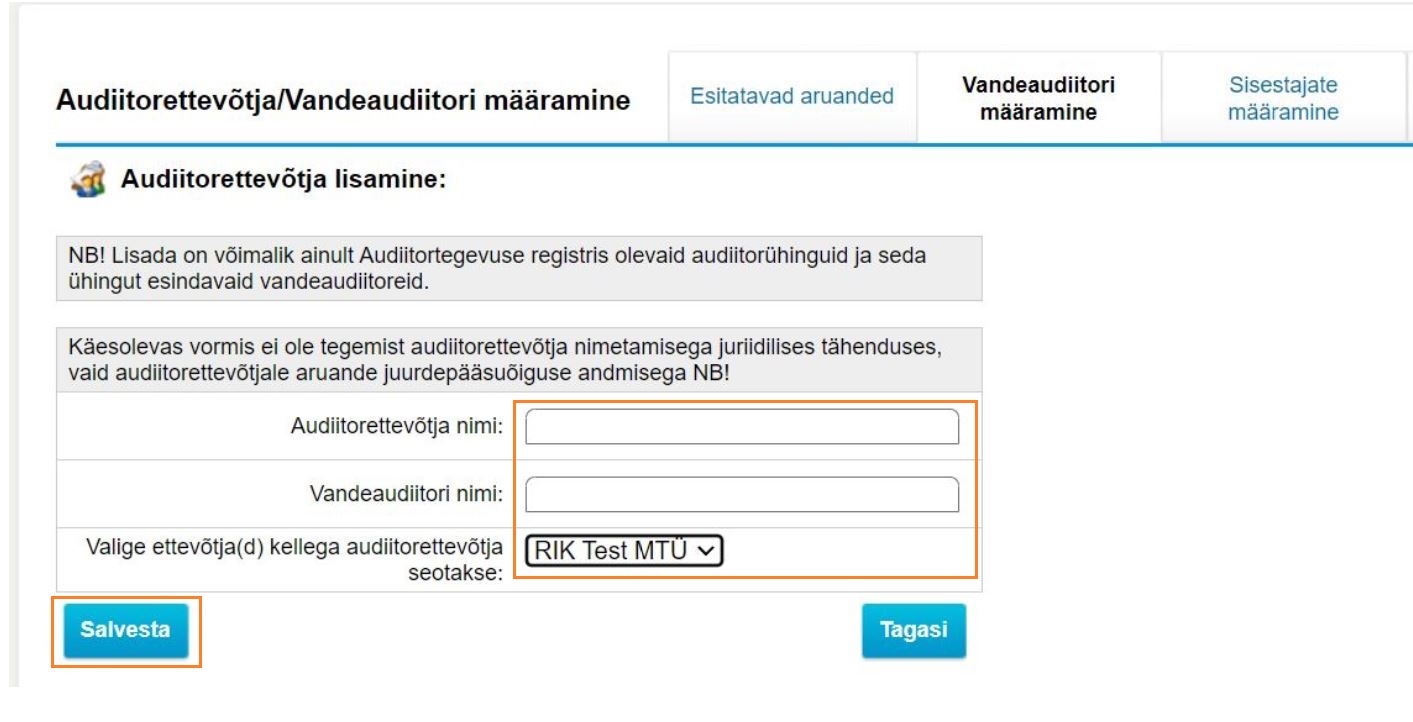The width and height of the screenshot is (1413, 722).
Task: Go to the Sisestajate määramine tab
Action: pyautogui.click(x=1283, y=98)
